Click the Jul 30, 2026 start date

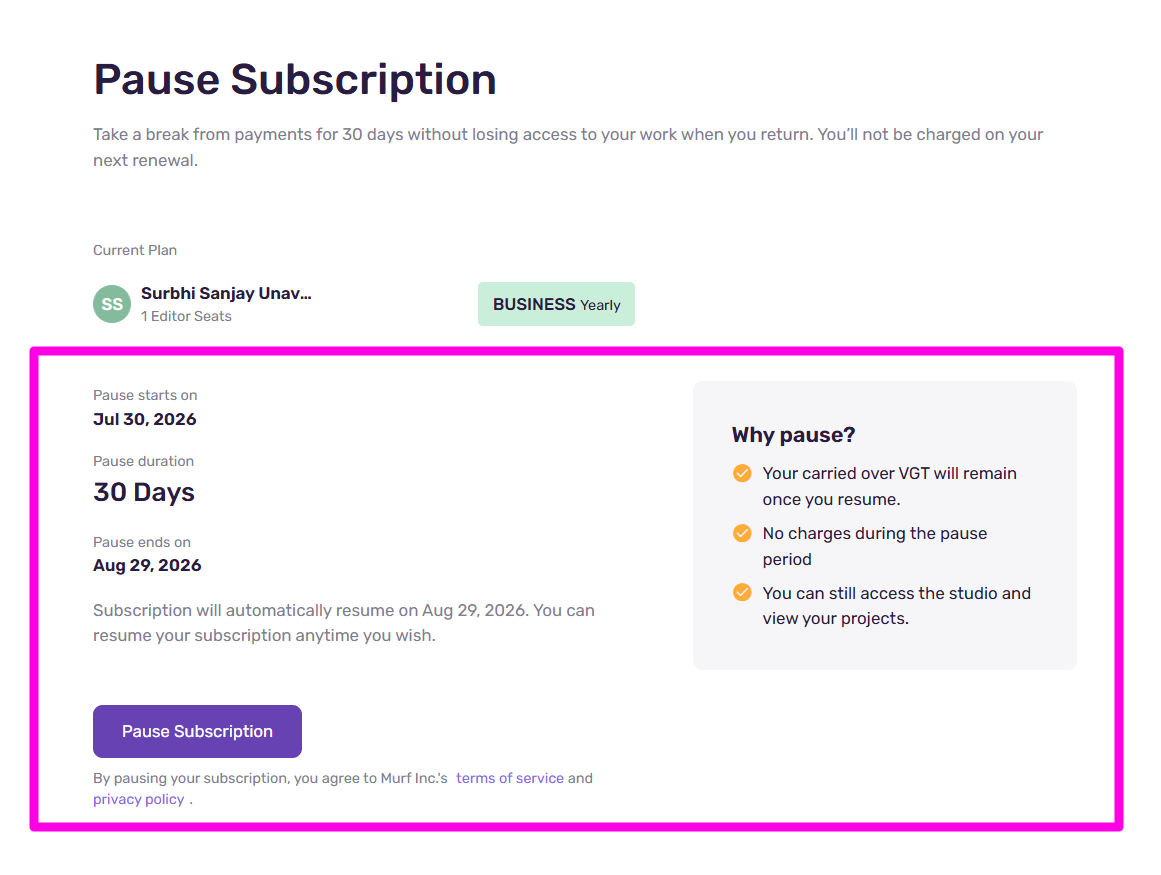145,419
